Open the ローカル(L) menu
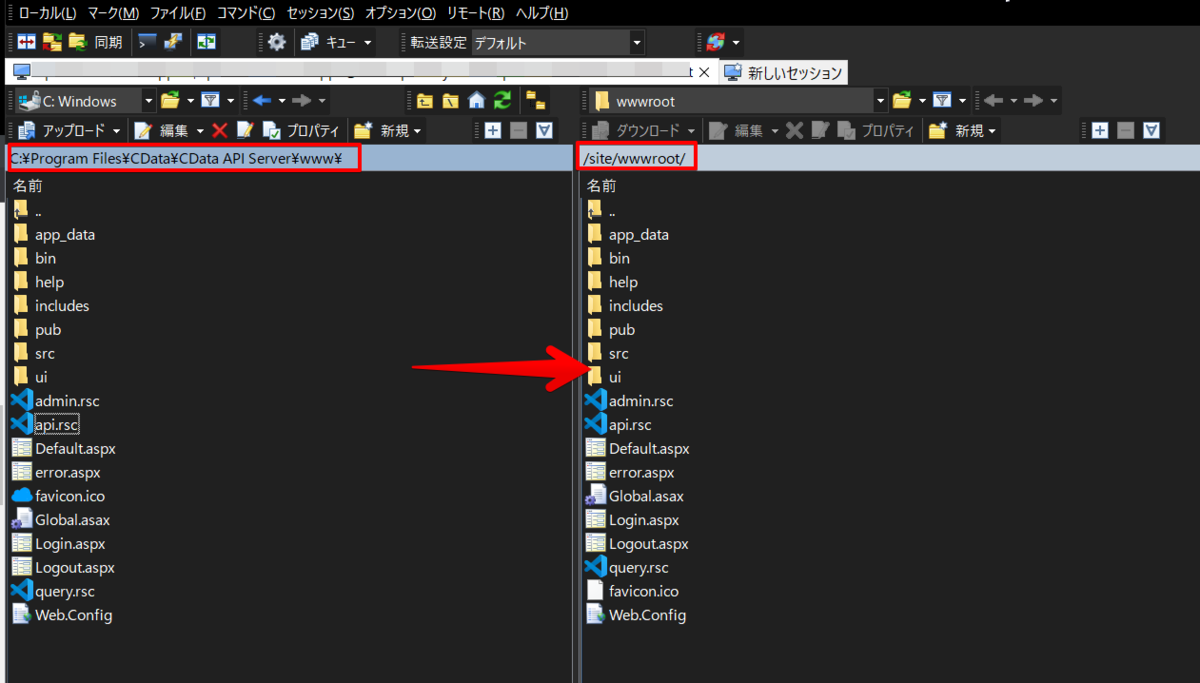The width and height of the screenshot is (1200, 683). pos(48,13)
